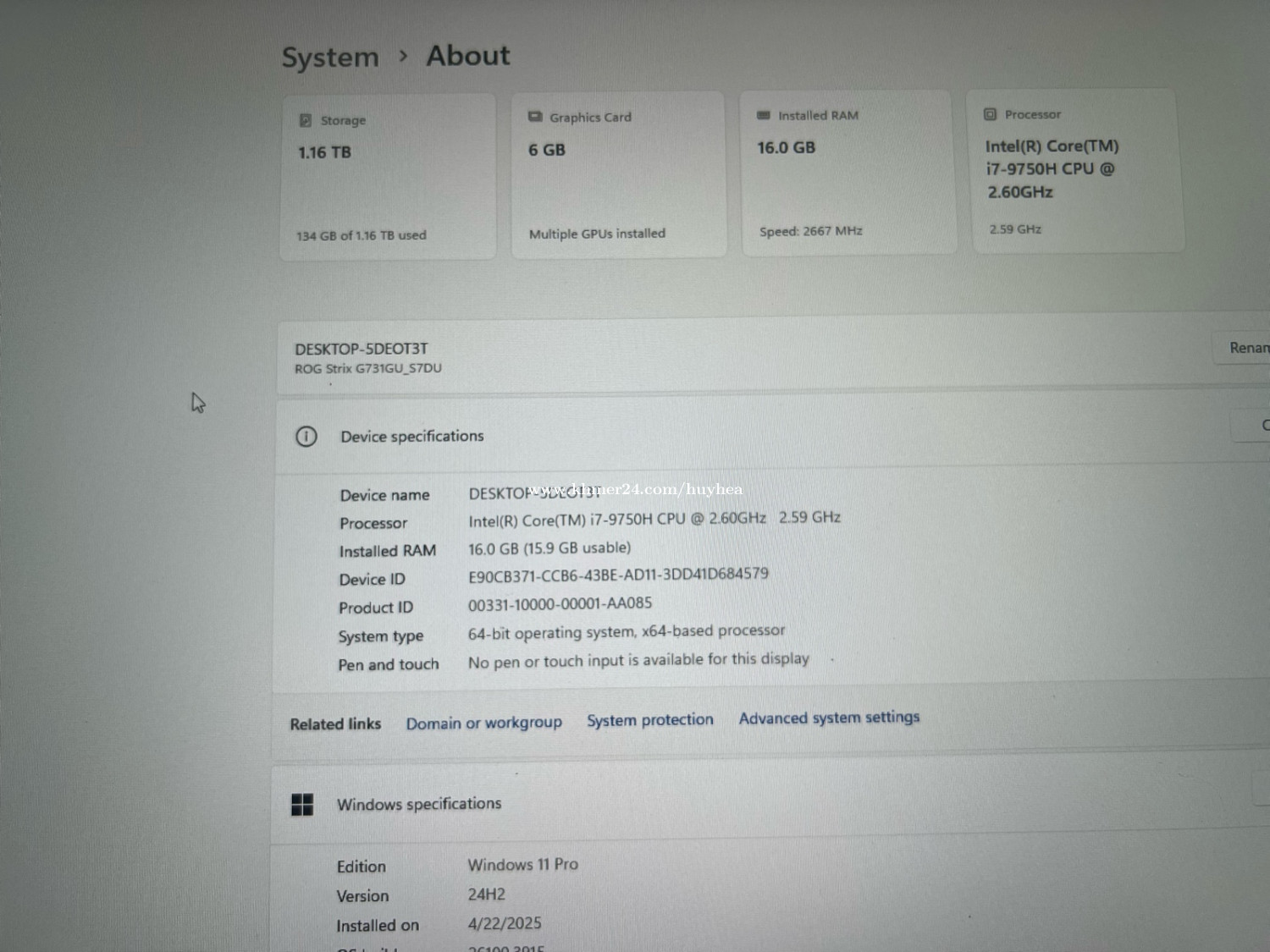
Task: Click the Edition label
Action: (362, 867)
